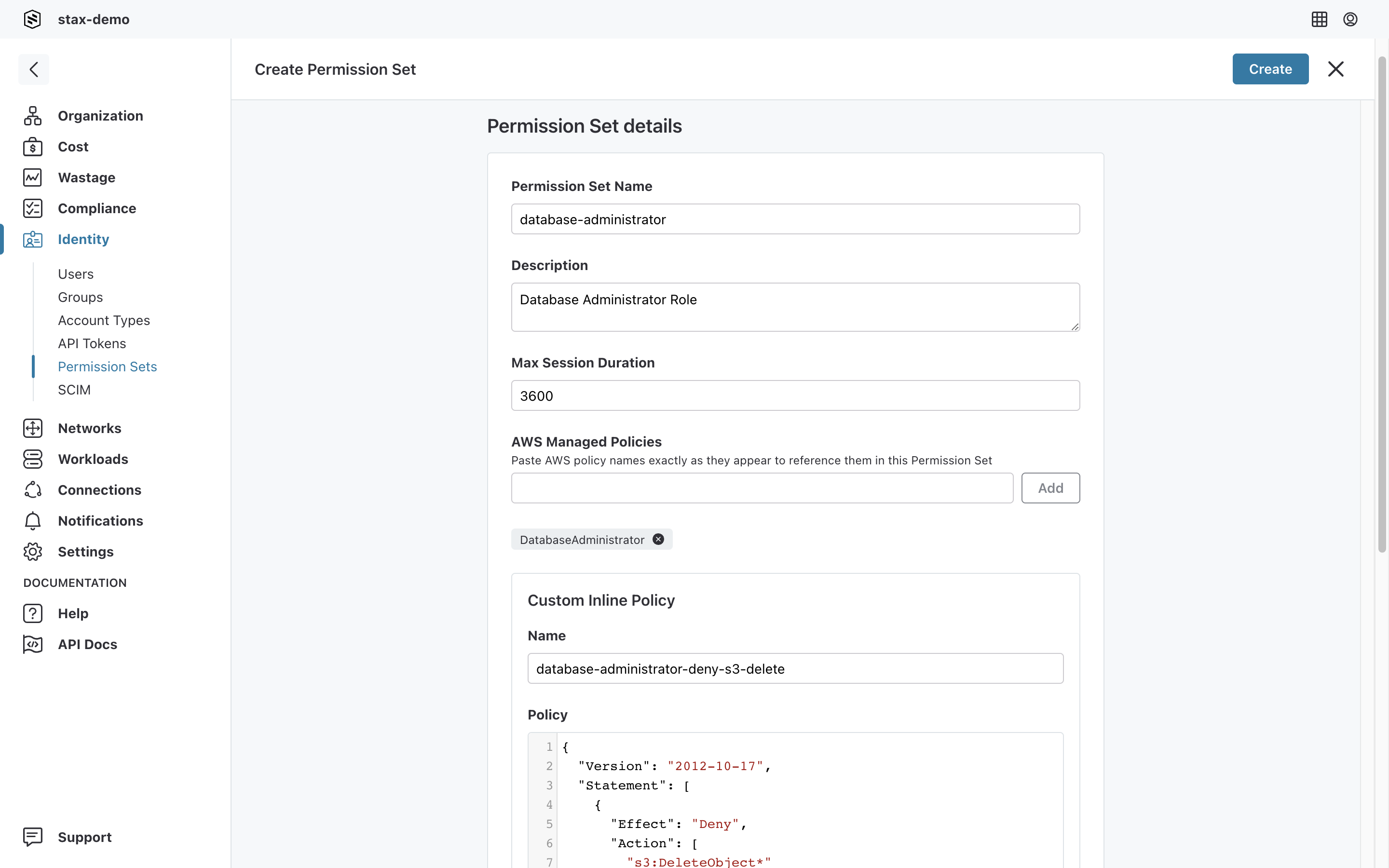Select the Permission Sets menu item
Image resolution: width=1389 pixels, height=868 pixels.
tap(107, 366)
